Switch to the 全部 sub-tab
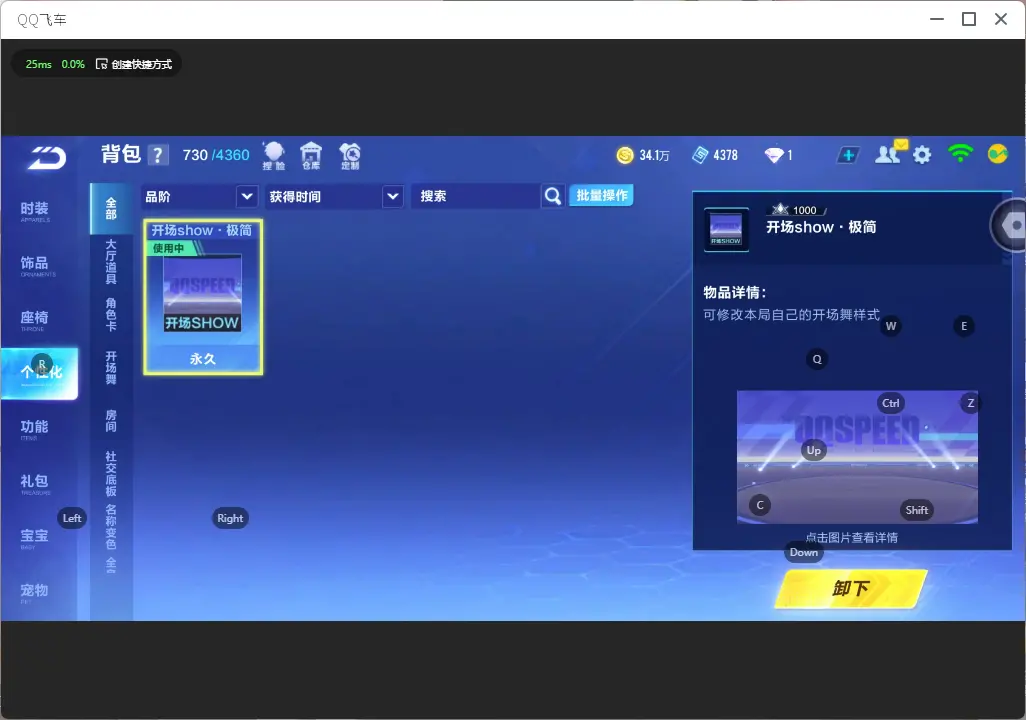Image resolution: width=1026 pixels, height=720 pixels. click(111, 208)
